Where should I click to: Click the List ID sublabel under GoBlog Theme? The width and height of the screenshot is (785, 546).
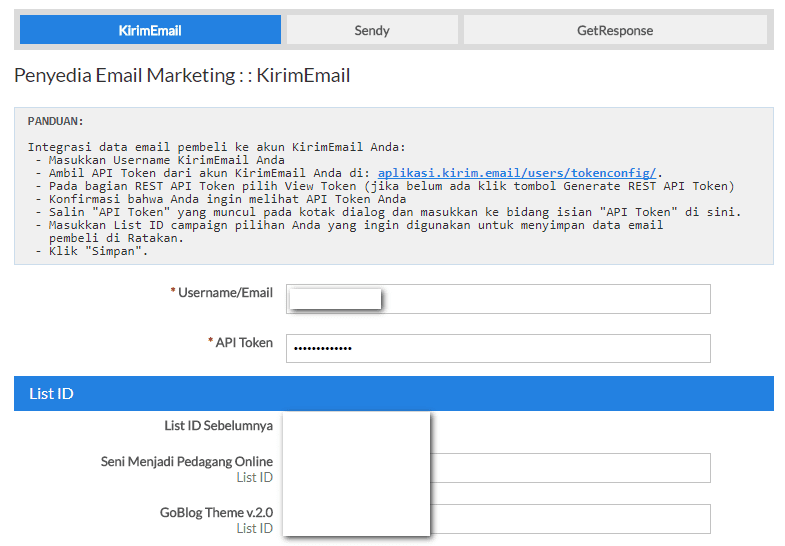tap(254, 528)
